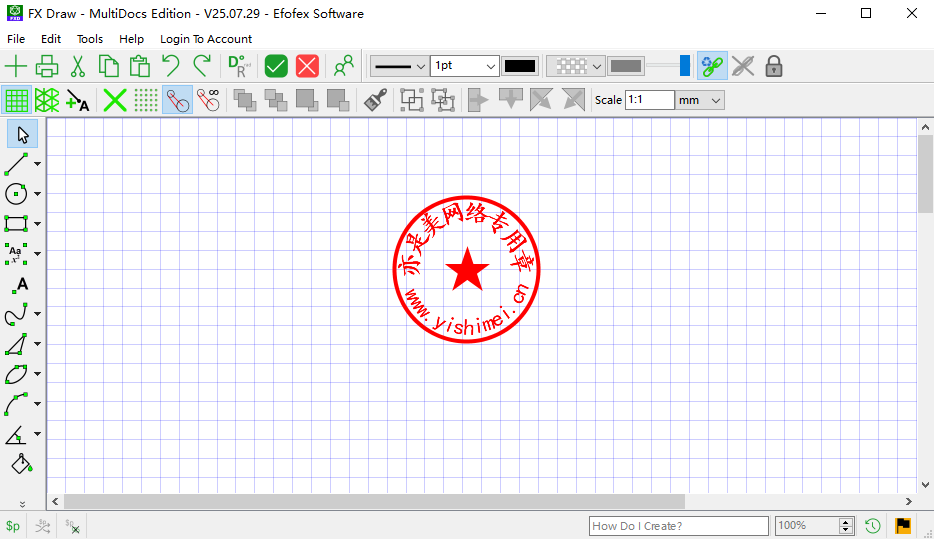
Task: Open the File menu
Action: coord(16,39)
